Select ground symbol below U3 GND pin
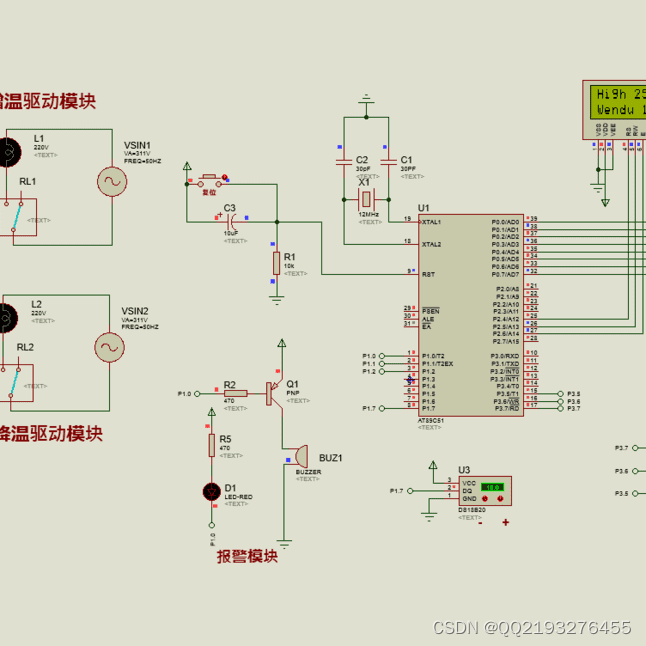This screenshot has width=646, height=646. pos(429,517)
